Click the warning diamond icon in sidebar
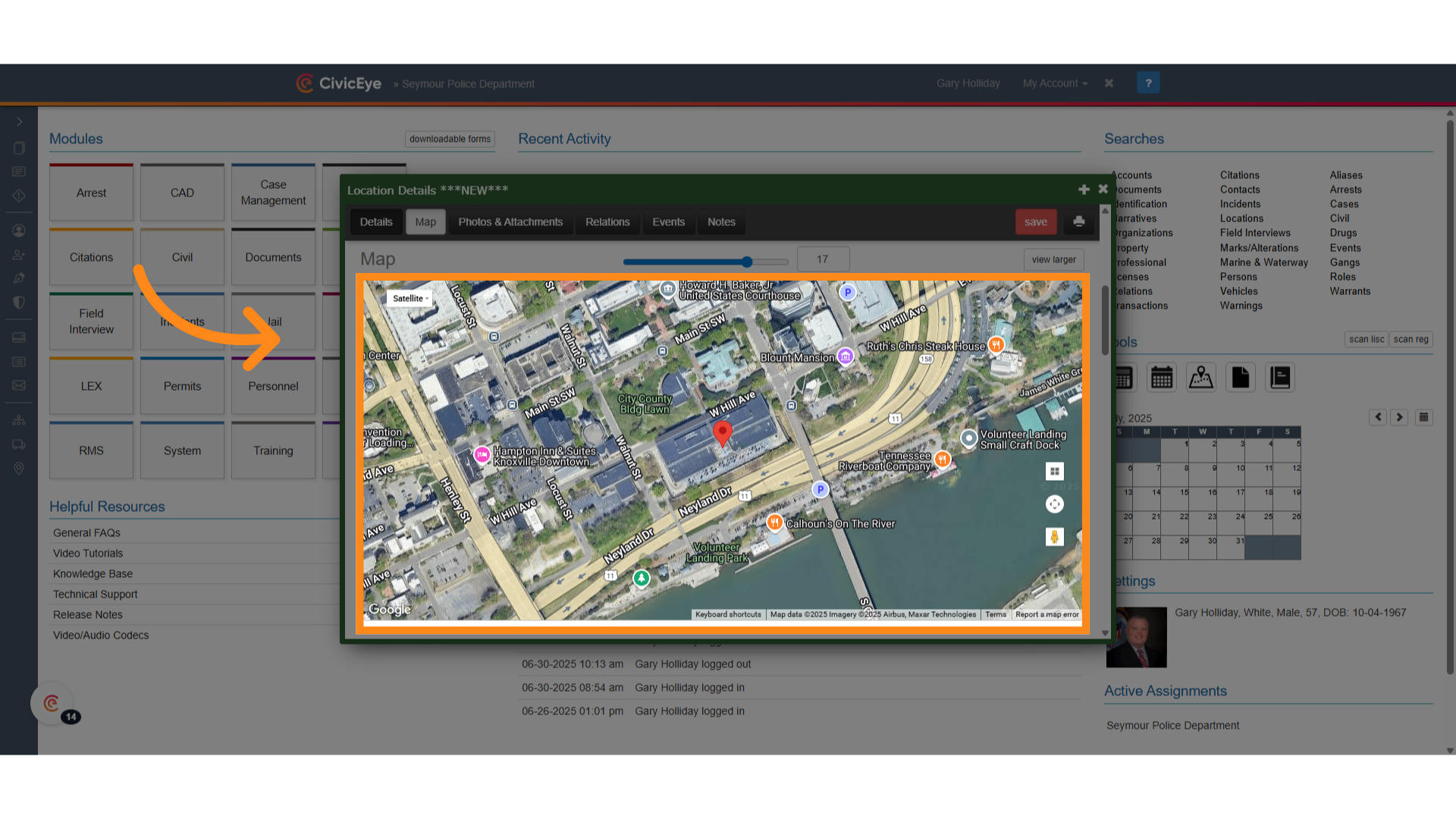The width and height of the screenshot is (1456, 819). 19,196
